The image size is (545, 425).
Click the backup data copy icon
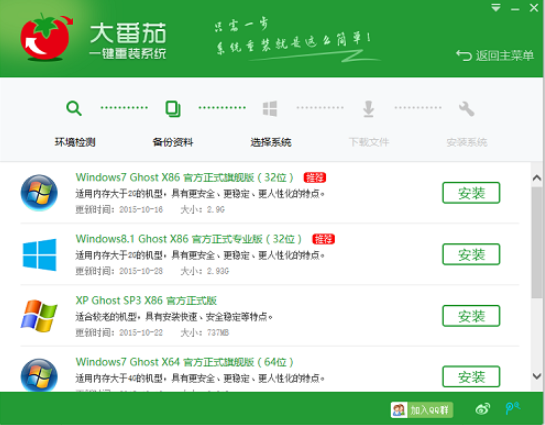[173, 108]
